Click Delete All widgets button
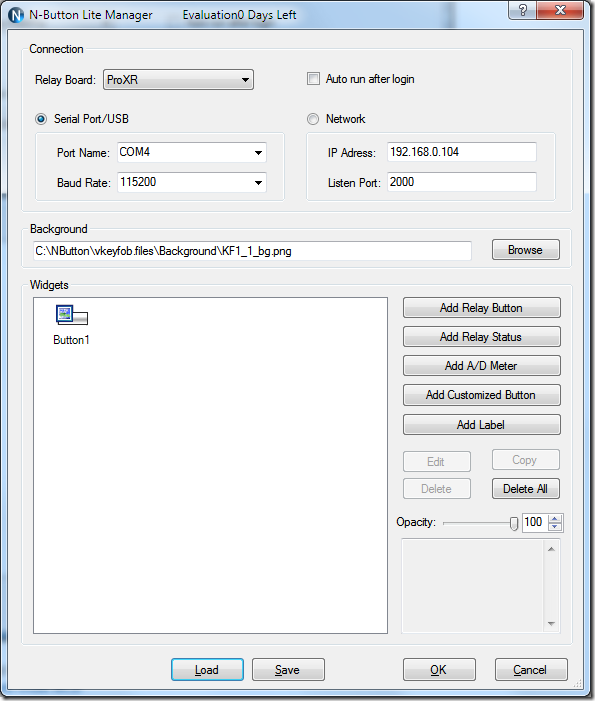 tap(526, 489)
